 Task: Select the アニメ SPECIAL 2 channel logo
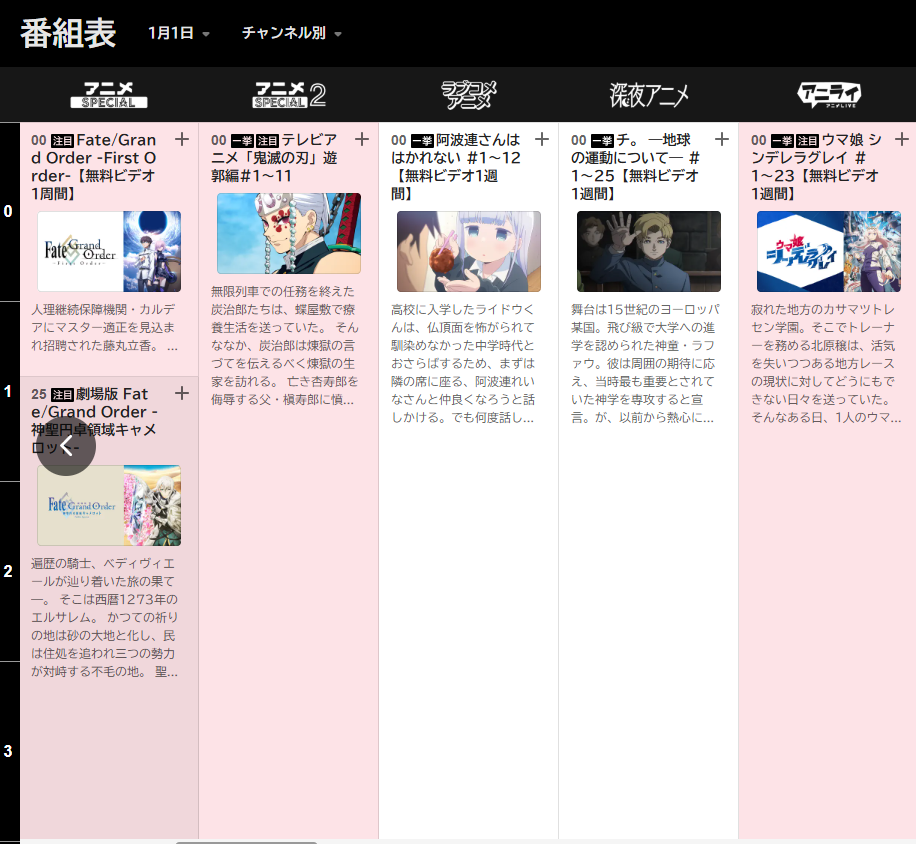(x=289, y=95)
